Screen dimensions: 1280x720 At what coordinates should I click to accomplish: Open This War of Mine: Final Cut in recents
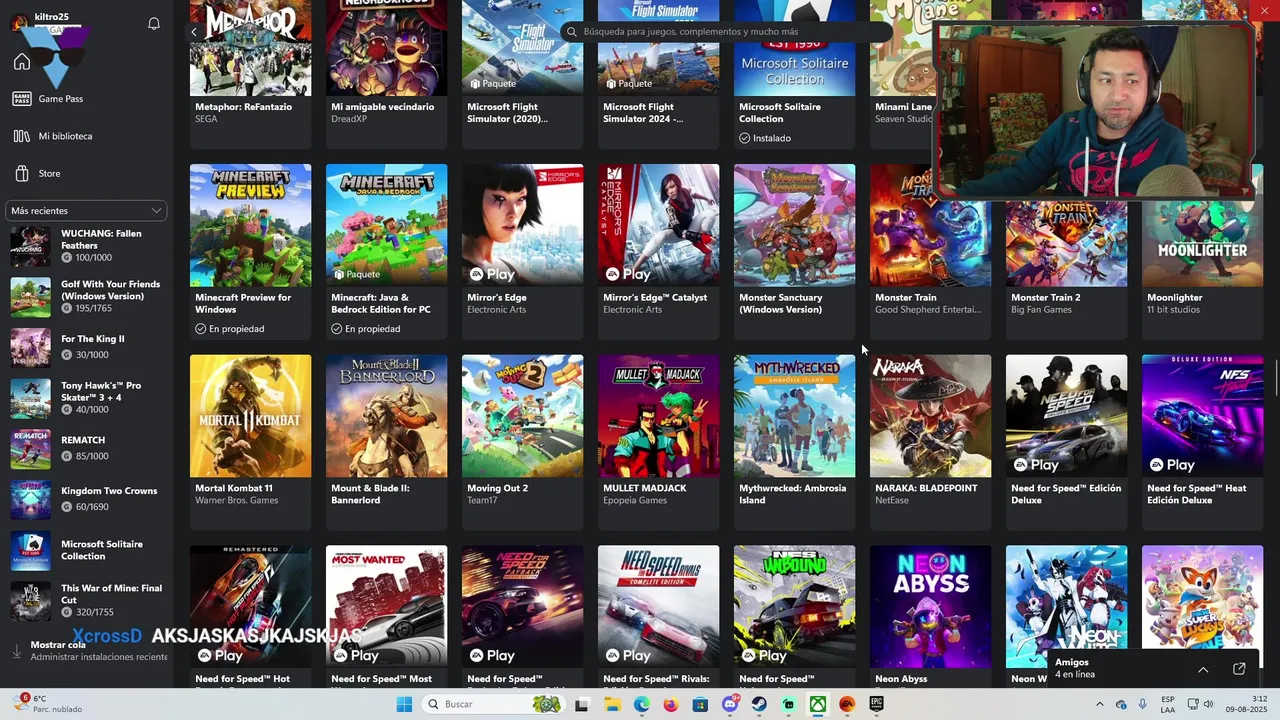87,600
